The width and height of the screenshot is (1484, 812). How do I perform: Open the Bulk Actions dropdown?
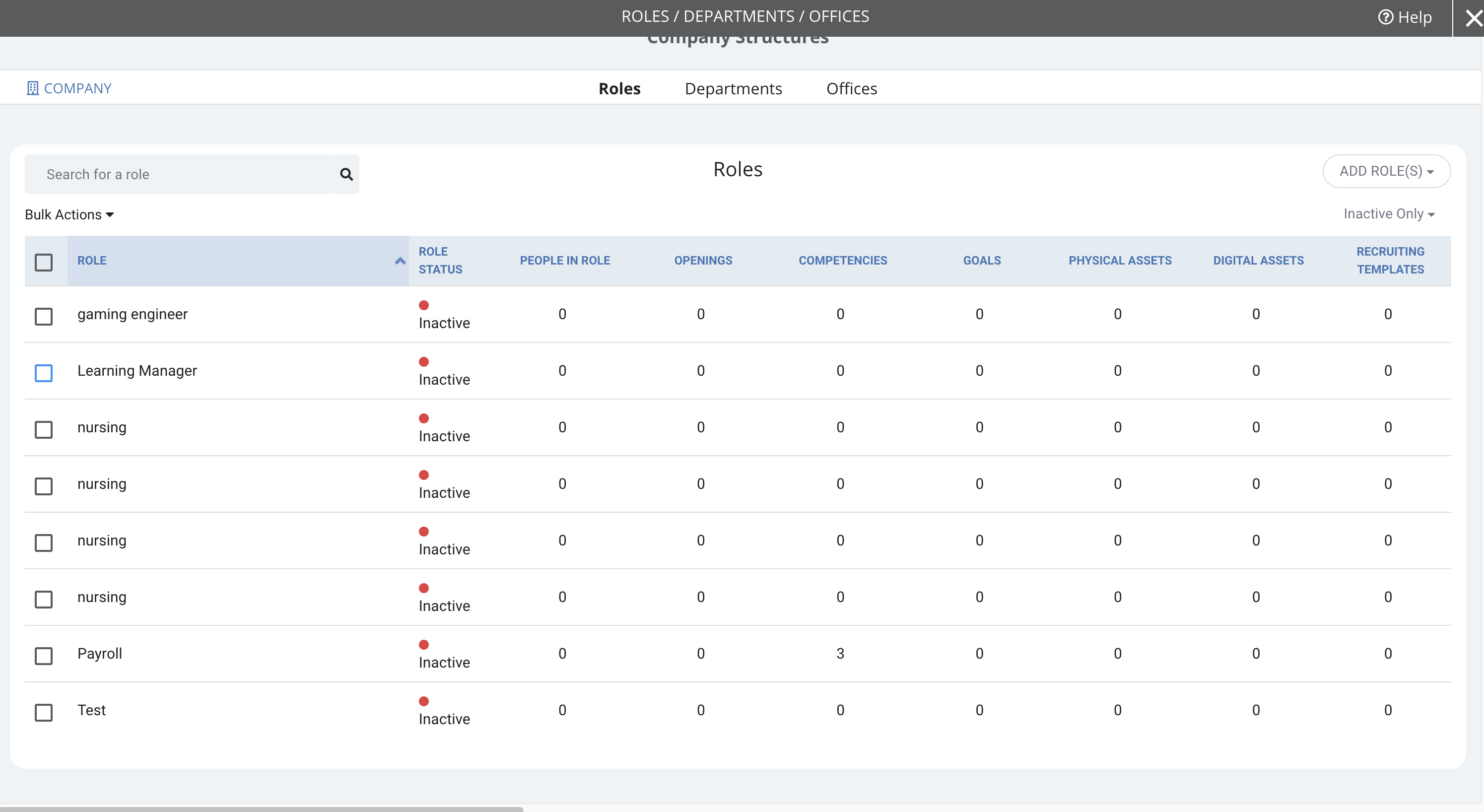pos(69,214)
